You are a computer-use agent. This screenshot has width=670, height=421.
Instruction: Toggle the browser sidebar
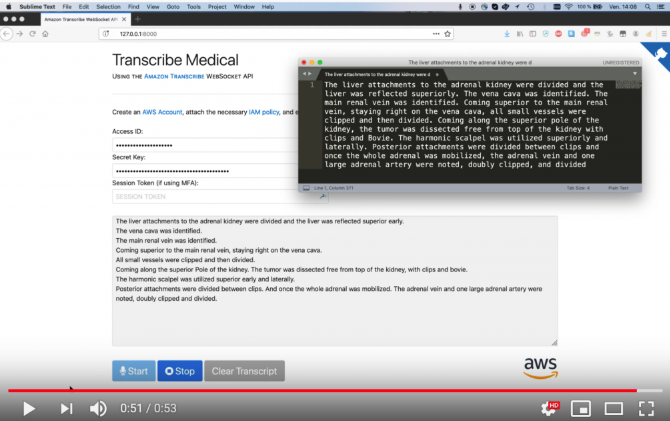532,34
